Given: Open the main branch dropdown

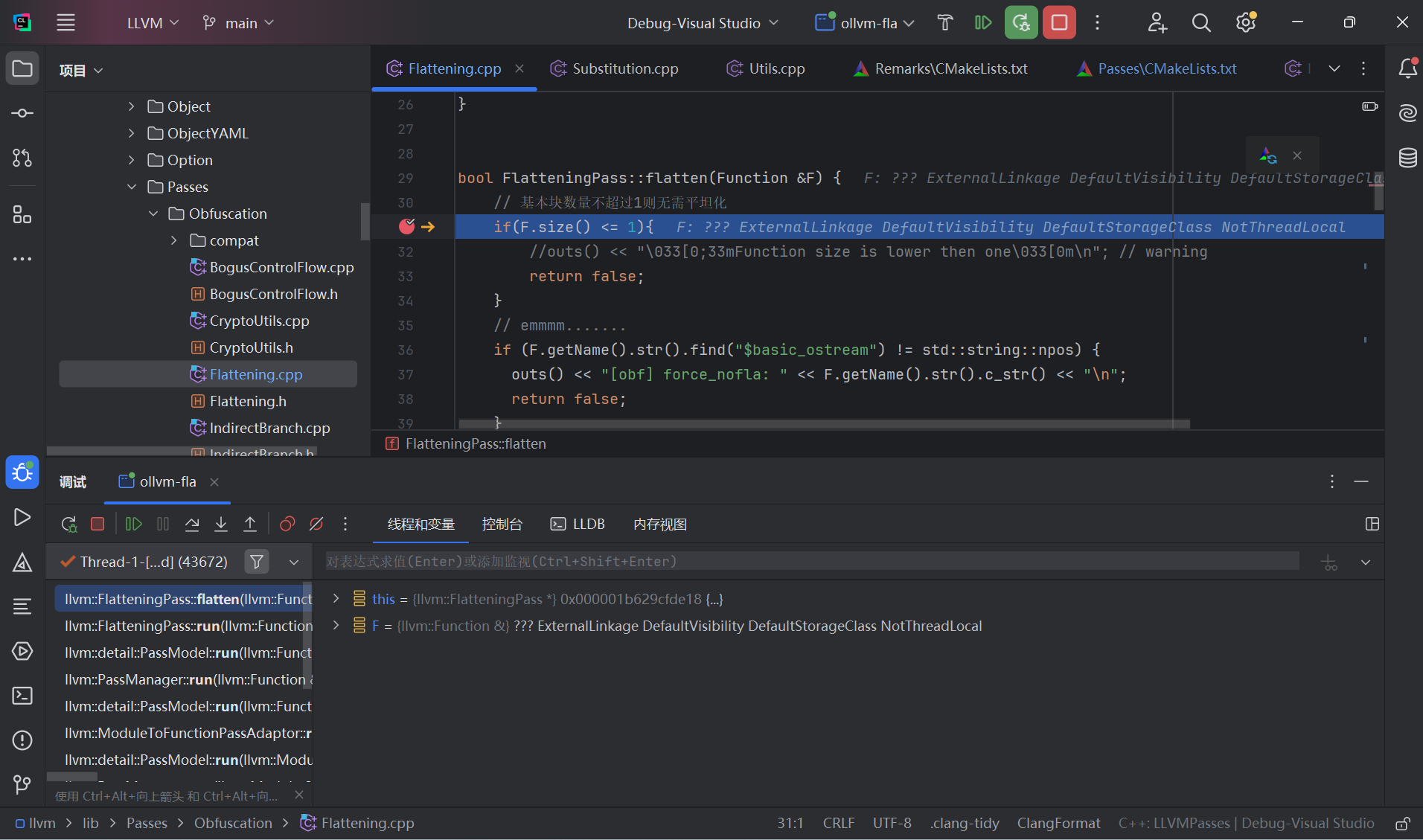Looking at the screenshot, I should [x=239, y=22].
